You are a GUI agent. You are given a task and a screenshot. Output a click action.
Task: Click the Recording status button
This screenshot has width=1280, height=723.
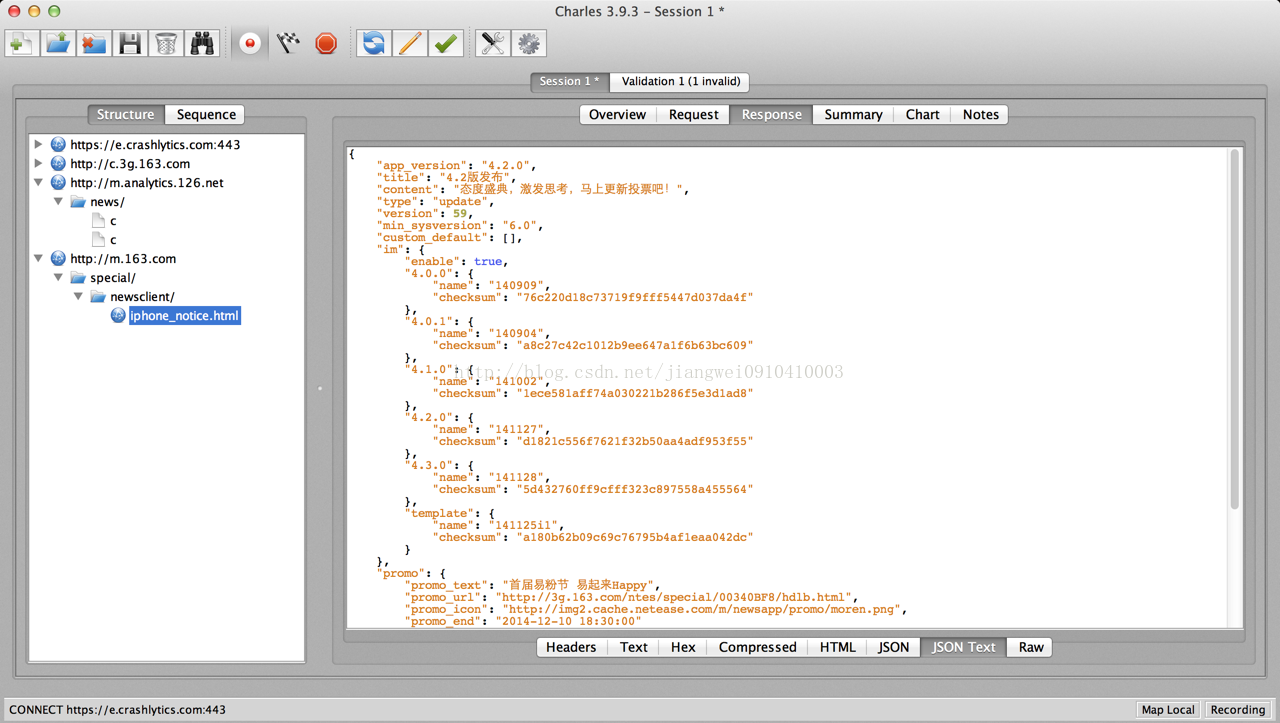pos(1237,710)
